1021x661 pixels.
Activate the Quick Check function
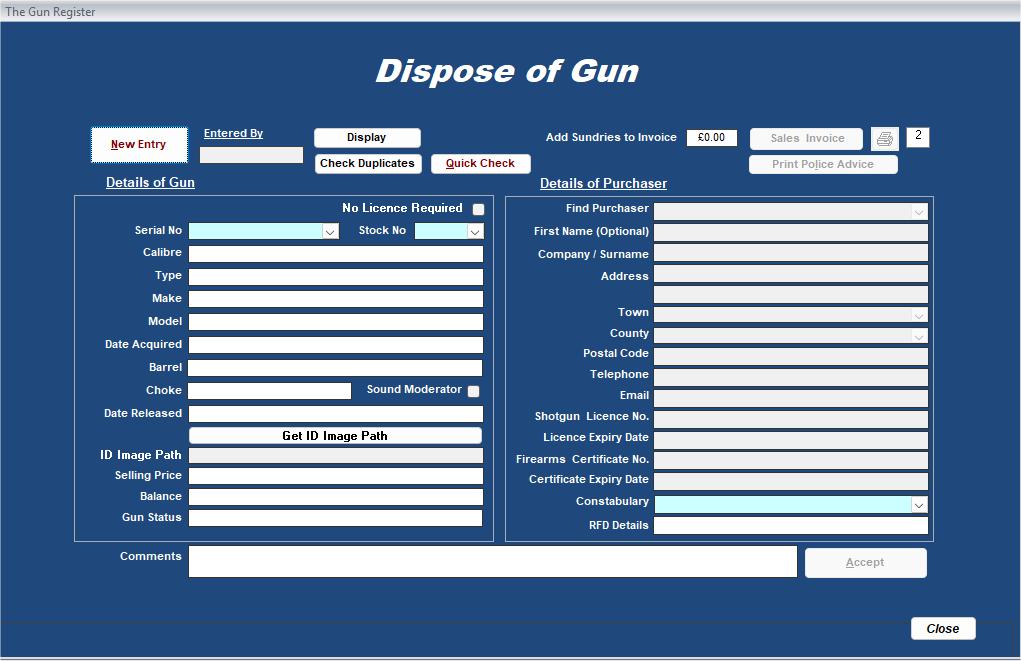pos(480,163)
